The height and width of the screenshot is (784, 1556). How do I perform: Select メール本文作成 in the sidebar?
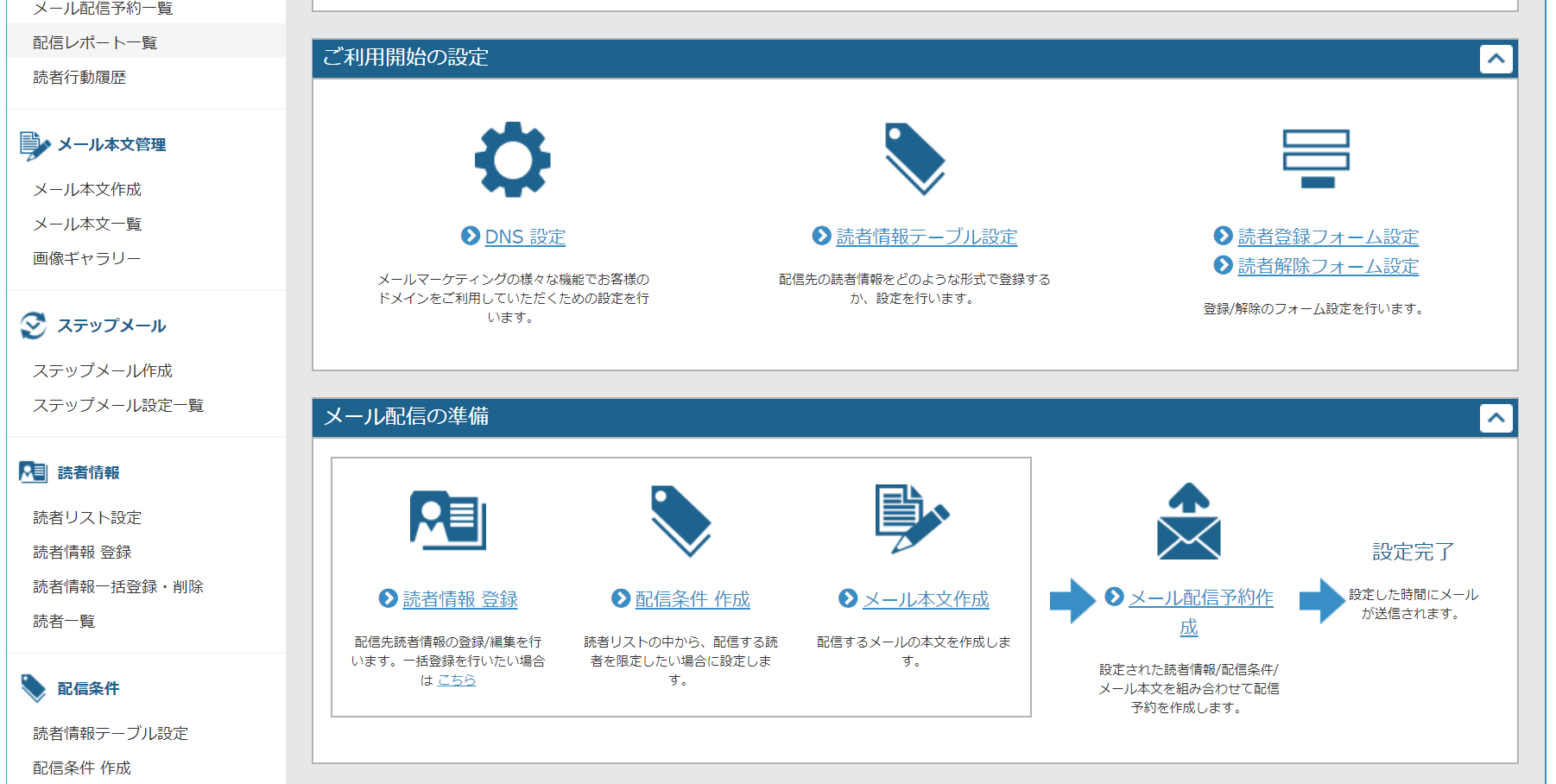pyautogui.click(x=87, y=189)
